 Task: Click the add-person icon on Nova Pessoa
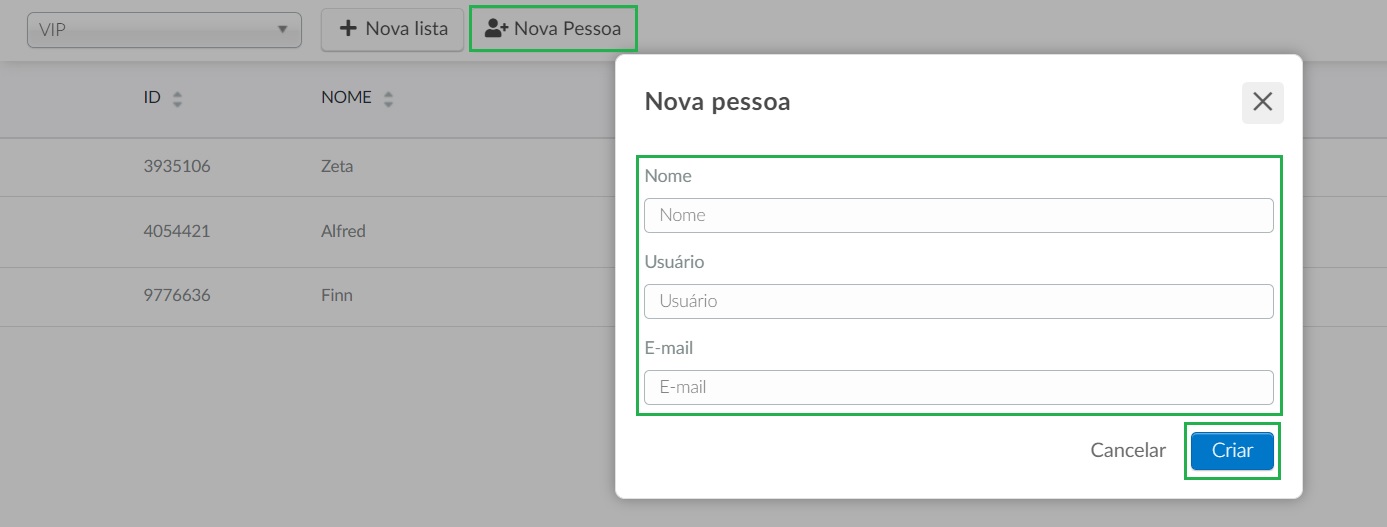point(496,29)
